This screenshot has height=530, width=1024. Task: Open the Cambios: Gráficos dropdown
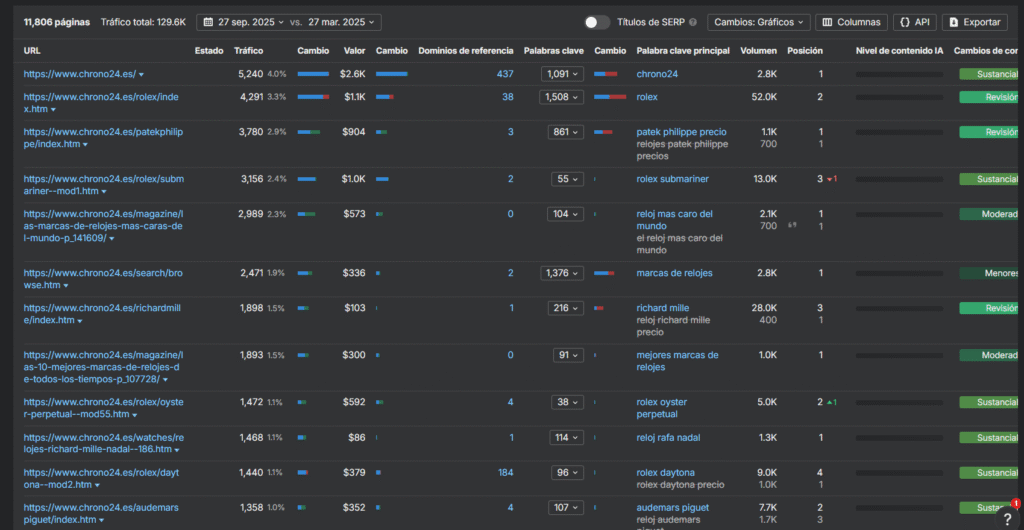[x=759, y=22]
